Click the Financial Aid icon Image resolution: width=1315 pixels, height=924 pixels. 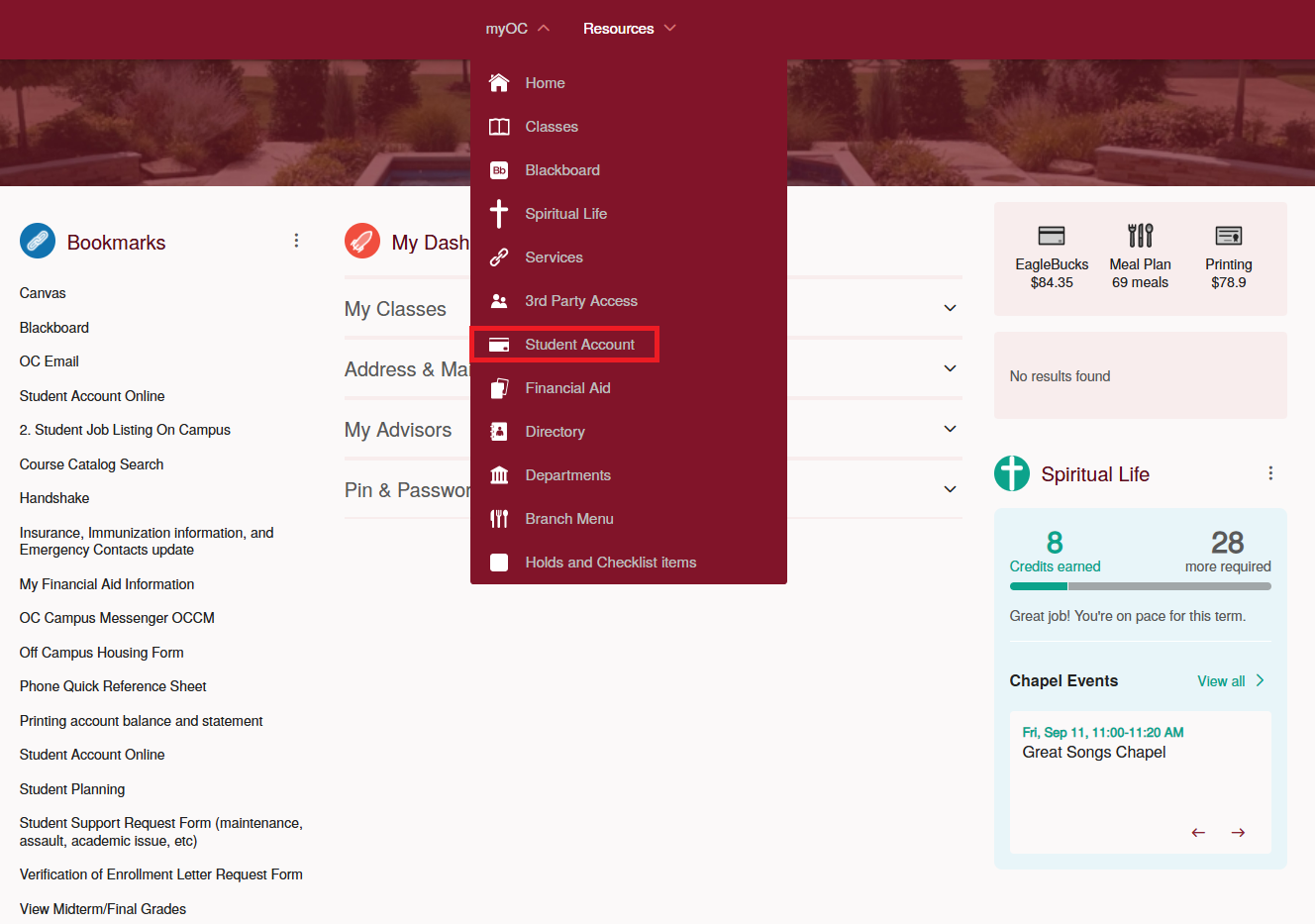499,388
